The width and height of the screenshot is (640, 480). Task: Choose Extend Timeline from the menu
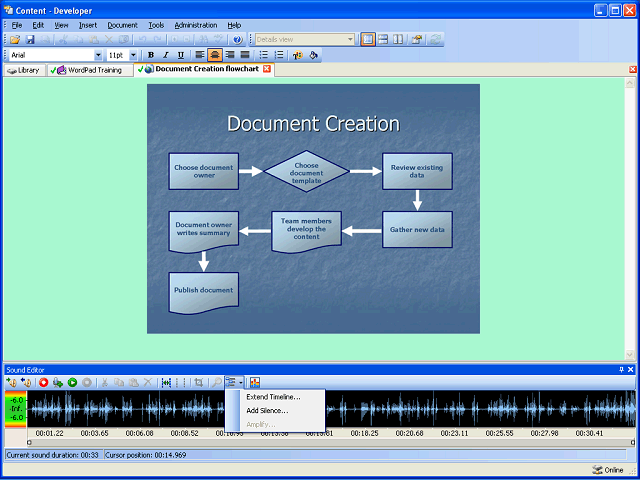coord(272,397)
